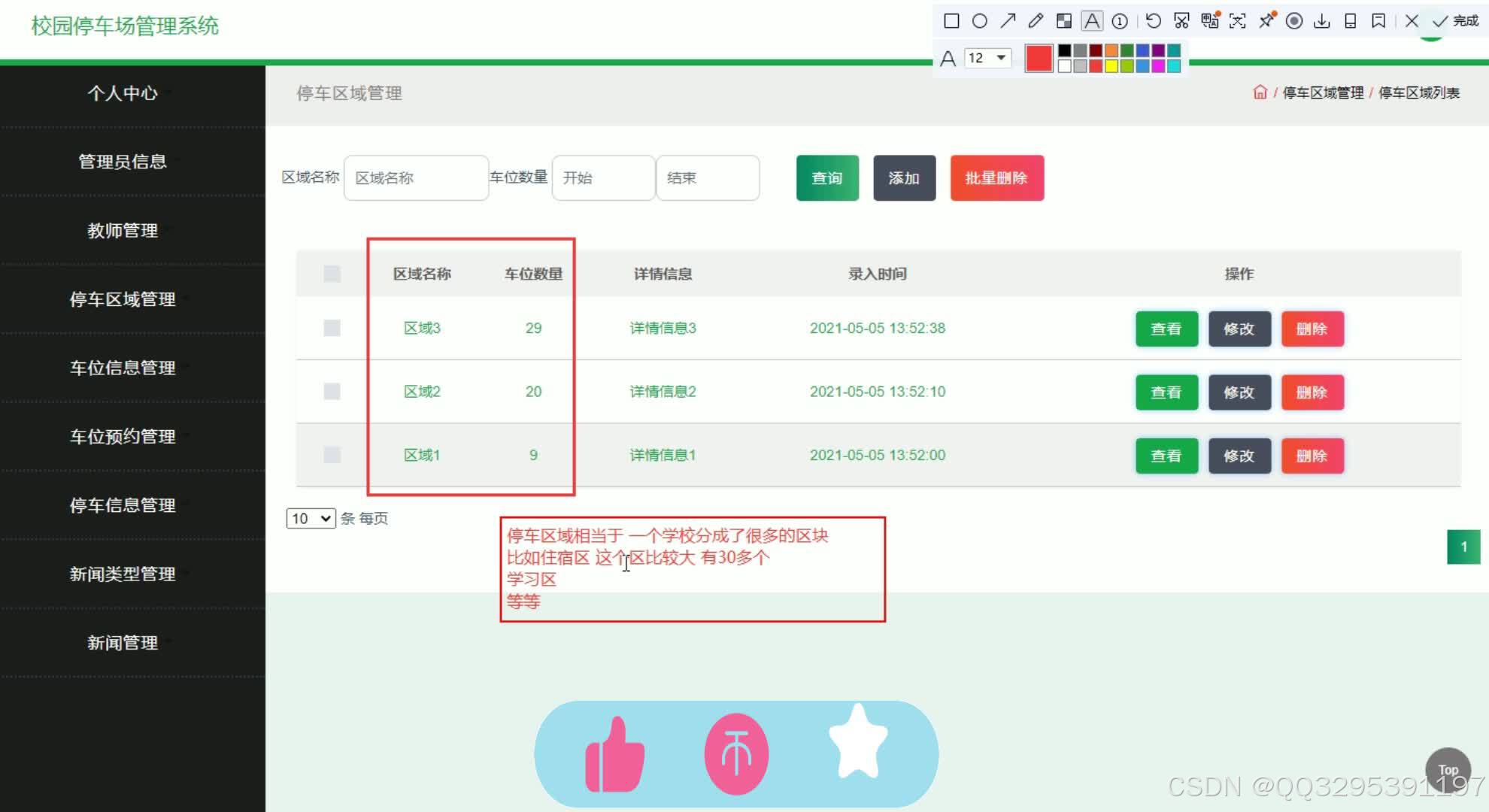Open 车位信息管理 in the sidebar
The image size is (1489, 812).
123,368
